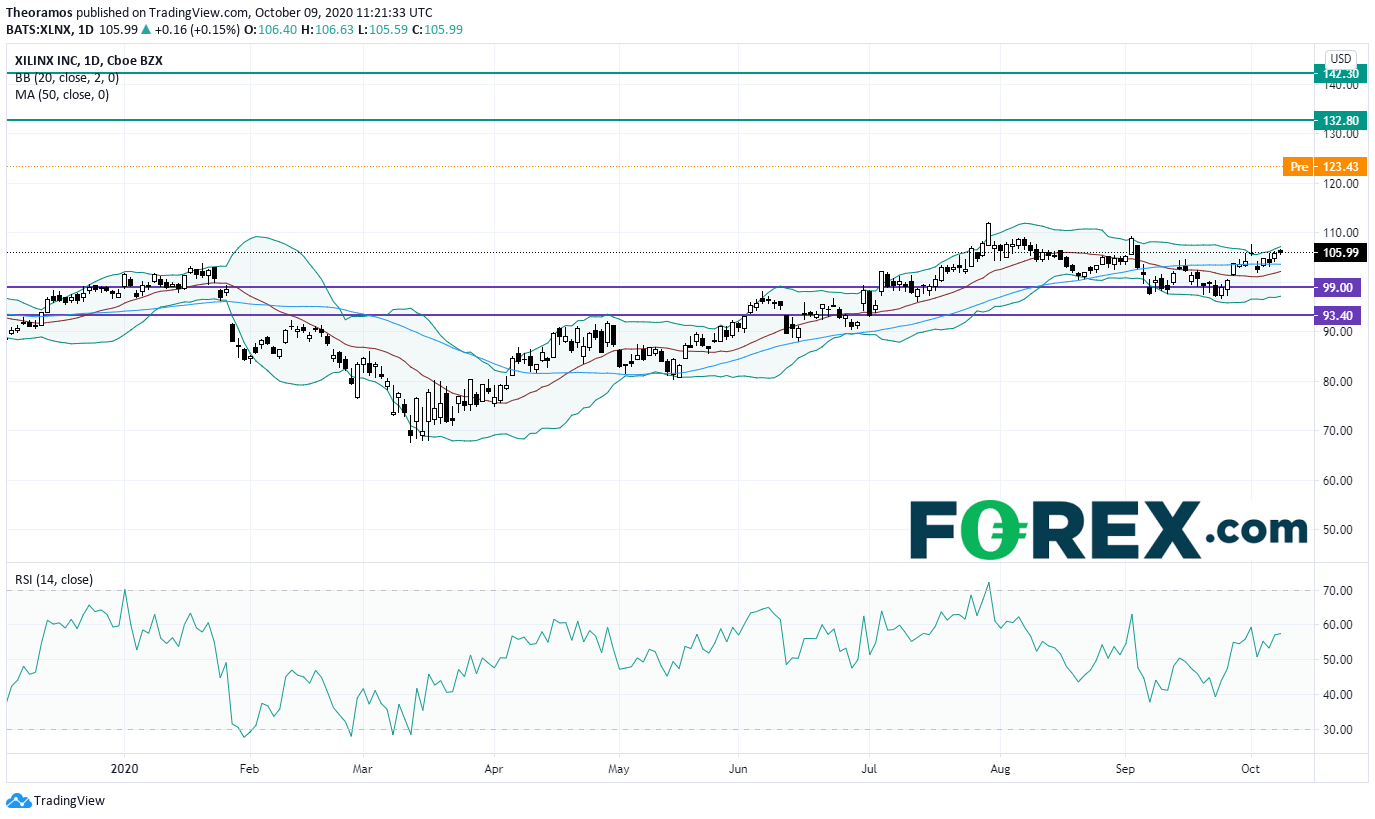Open the TradingView wordmark link at the bottom

(69, 801)
